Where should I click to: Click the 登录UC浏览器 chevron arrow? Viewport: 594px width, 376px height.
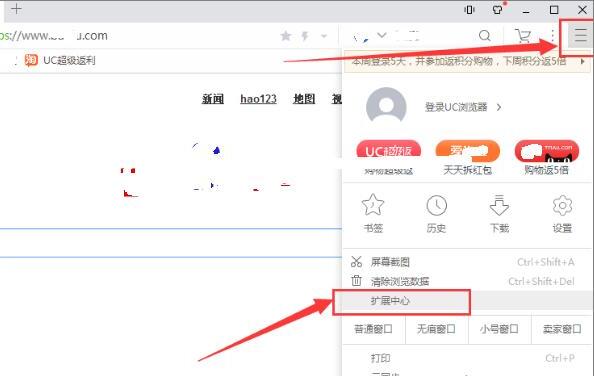[x=499, y=108]
